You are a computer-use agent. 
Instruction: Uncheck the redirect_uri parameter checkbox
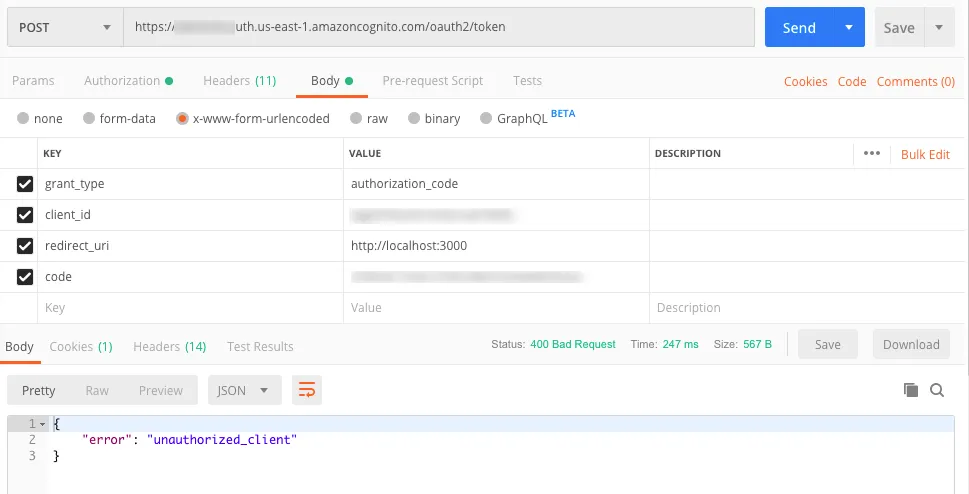[25, 246]
